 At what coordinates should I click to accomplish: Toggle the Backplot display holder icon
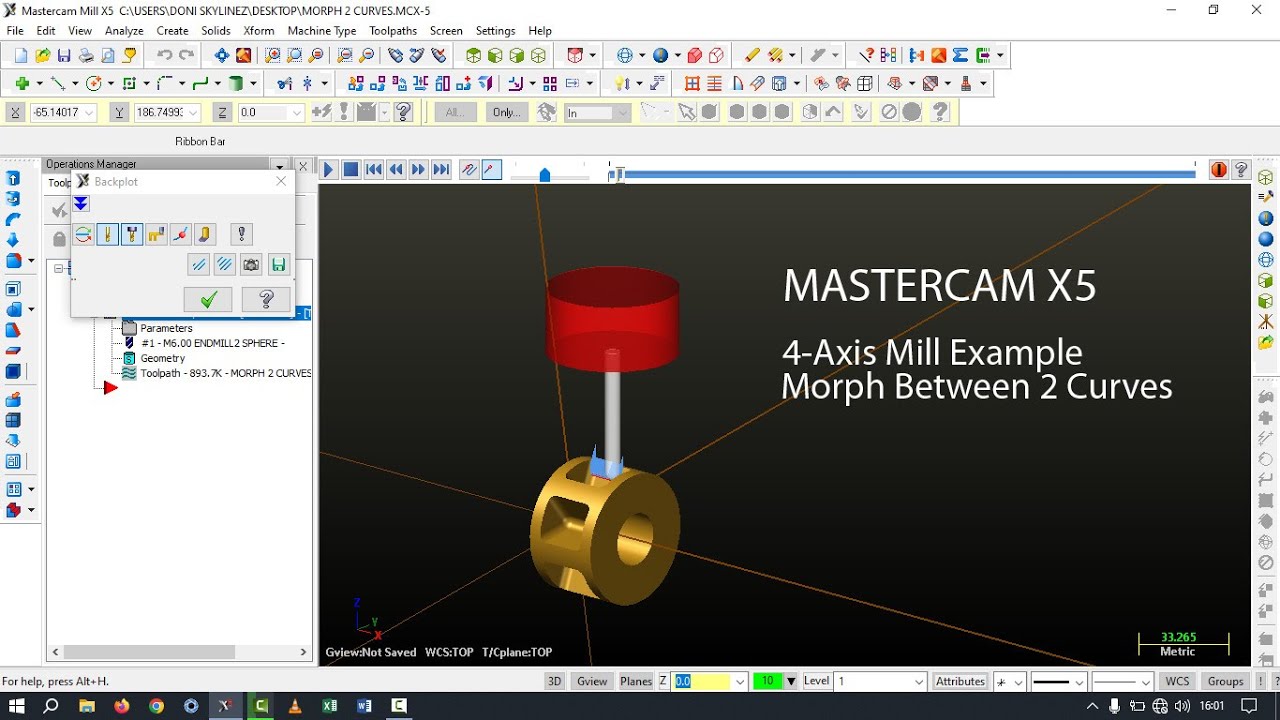click(132, 234)
